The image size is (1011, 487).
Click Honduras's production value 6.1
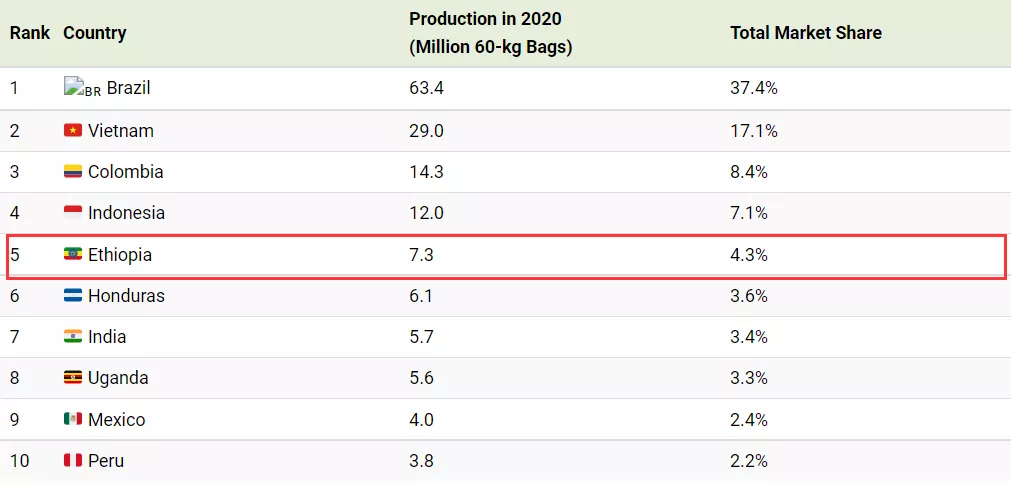pyautogui.click(x=421, y=295)
